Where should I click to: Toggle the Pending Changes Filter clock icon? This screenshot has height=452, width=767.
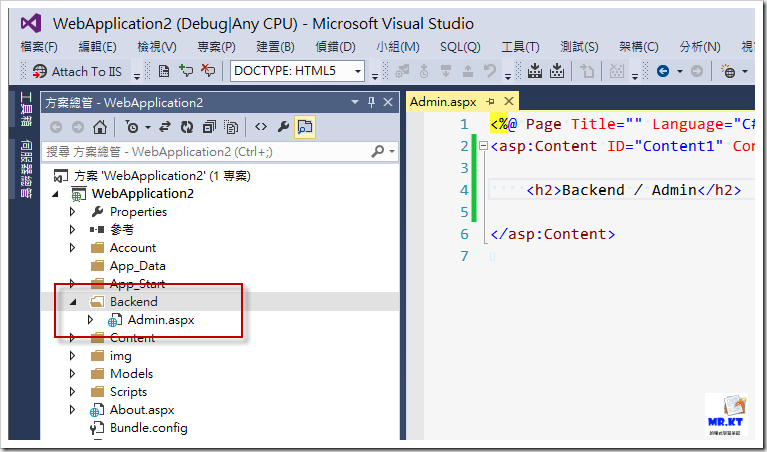(x=132, y=127)
